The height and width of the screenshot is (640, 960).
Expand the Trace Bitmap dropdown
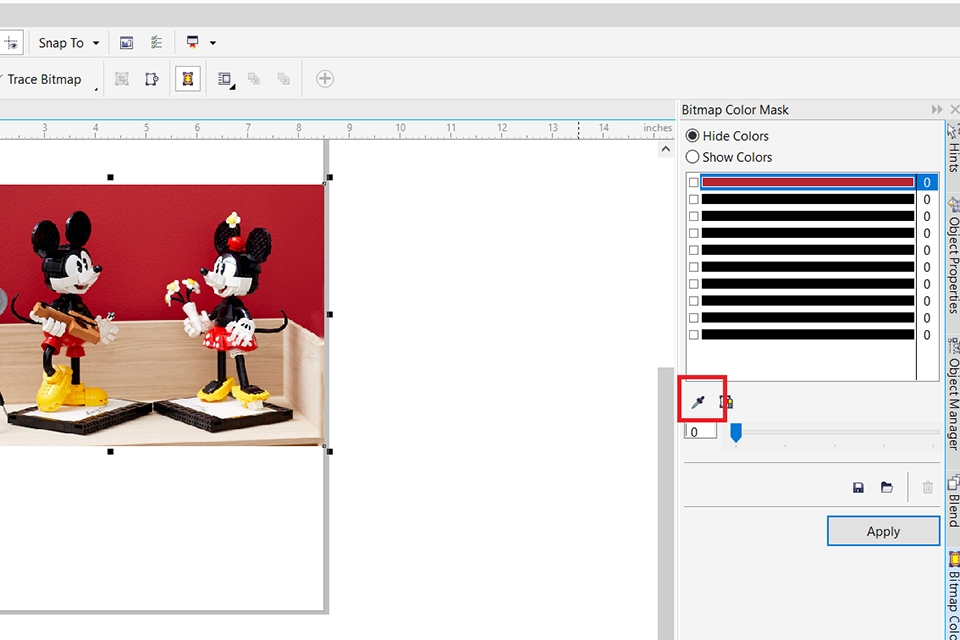[50, 80]
